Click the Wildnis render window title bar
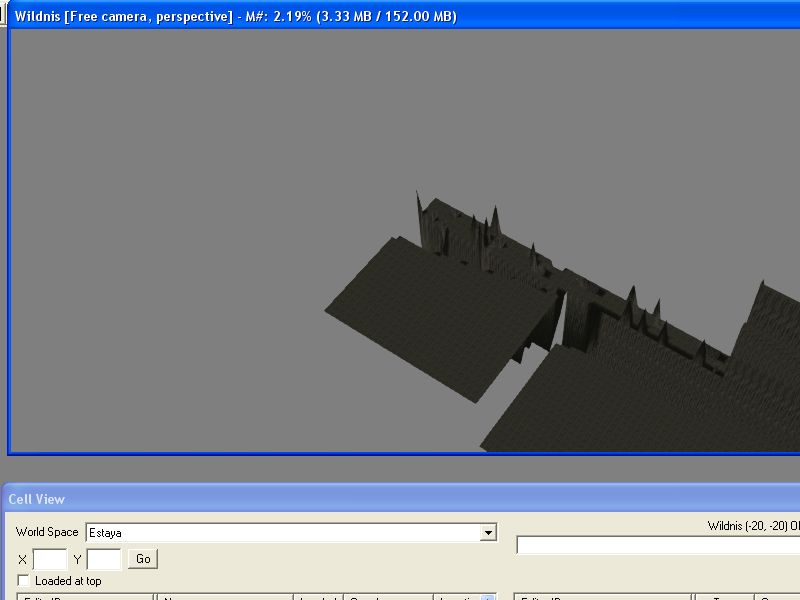Screen dimensions: 800x600 [x=400, y=16]
